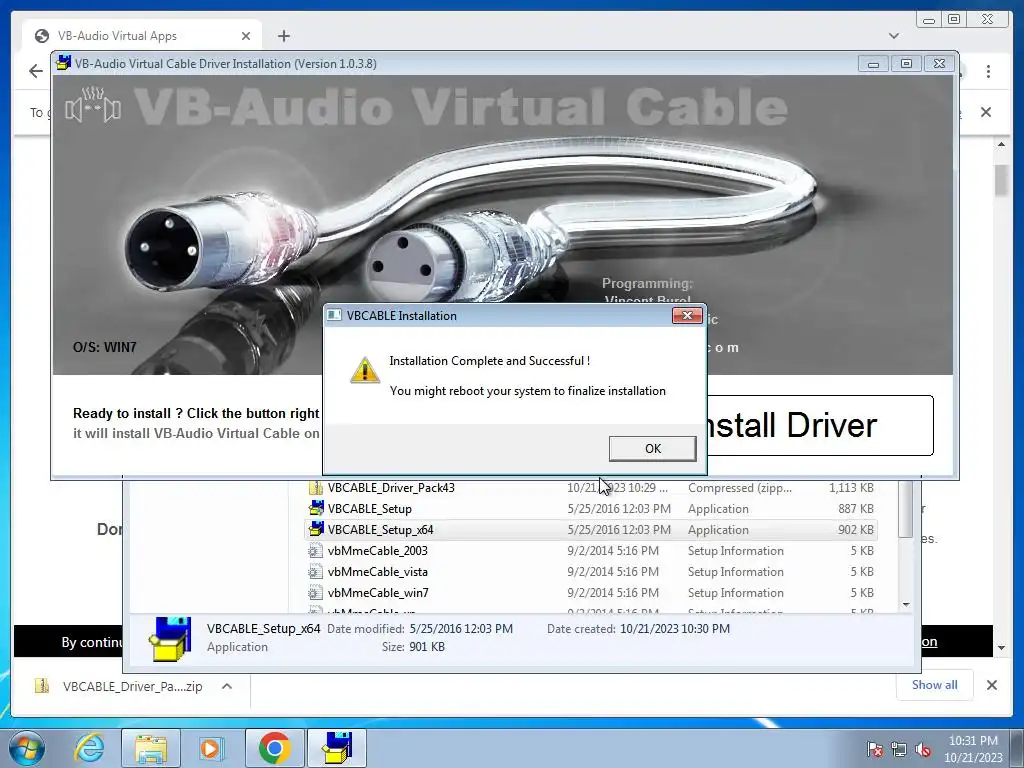Click the zip folder icon of VBCABLE_Driver_Pack43
This screenshot has width=1024, height=768.
pos(316,488)
